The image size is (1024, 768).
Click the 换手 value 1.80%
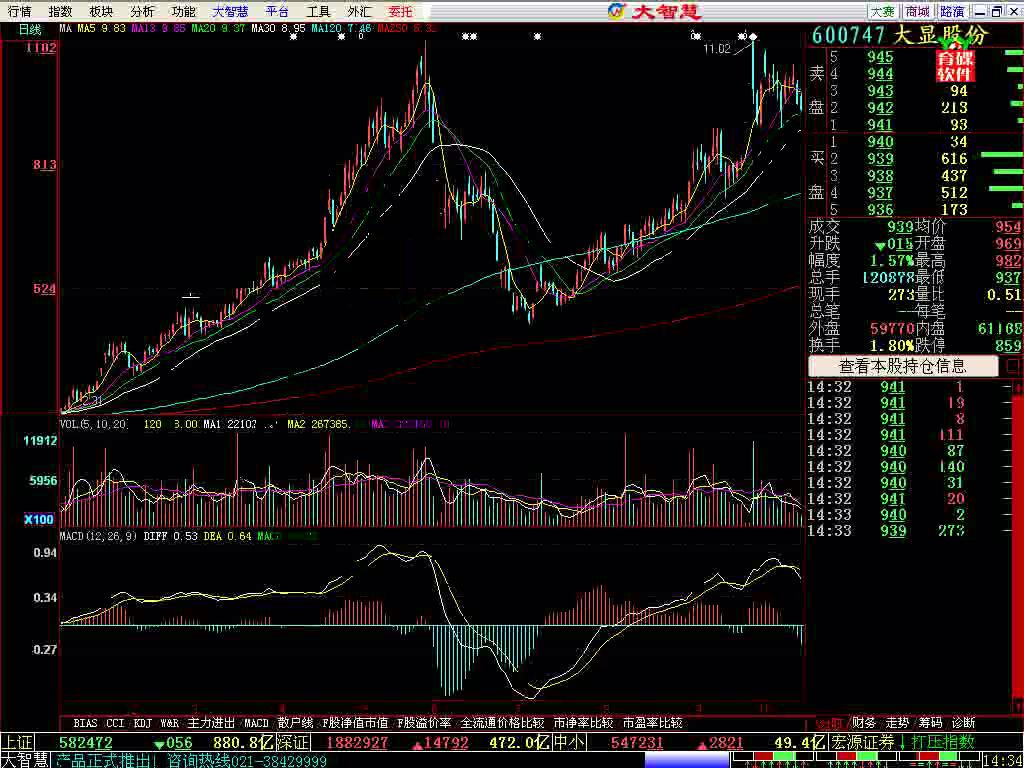pyautogui.click(x=892, y=345)
